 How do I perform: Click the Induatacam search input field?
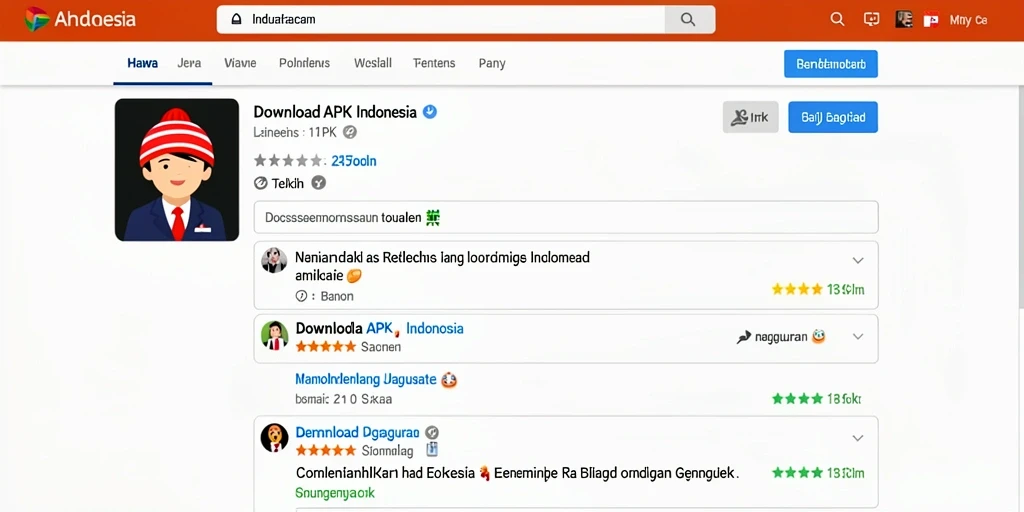[x=441, y=20]
